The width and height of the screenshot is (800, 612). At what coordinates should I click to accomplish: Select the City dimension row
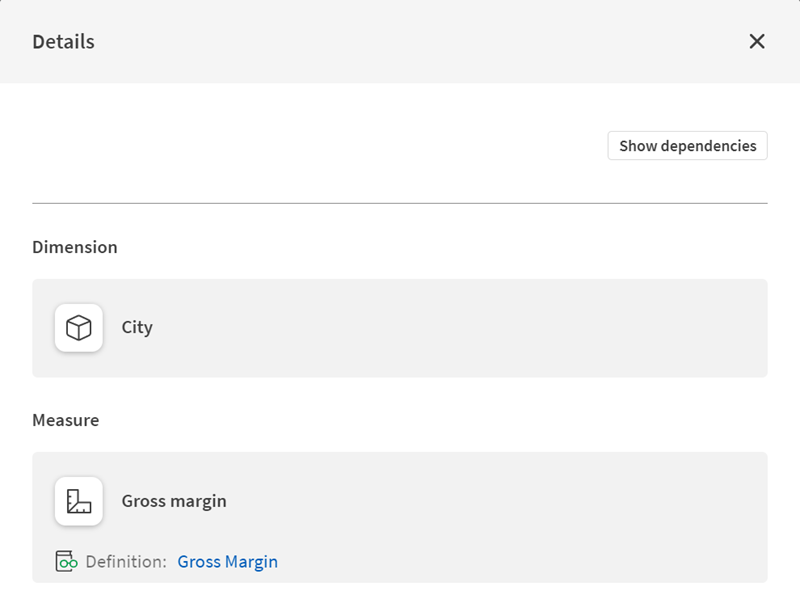pos(400,327)
